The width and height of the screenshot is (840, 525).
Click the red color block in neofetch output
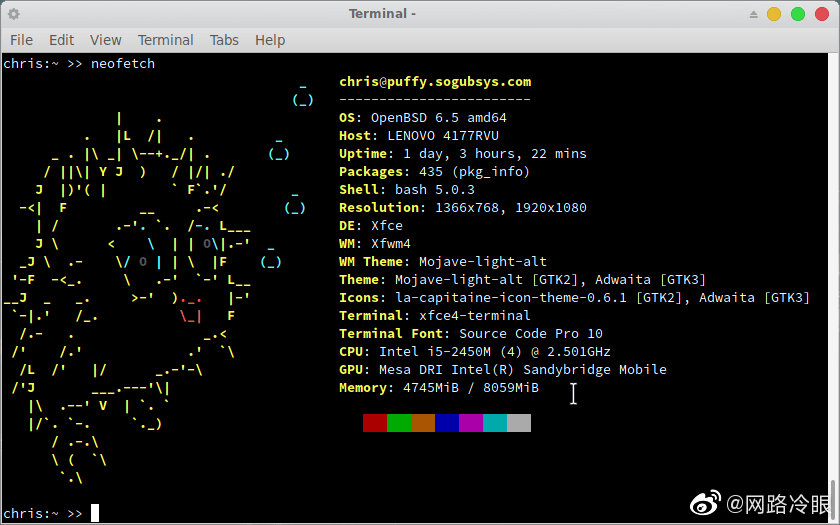[x=375, y=423]
